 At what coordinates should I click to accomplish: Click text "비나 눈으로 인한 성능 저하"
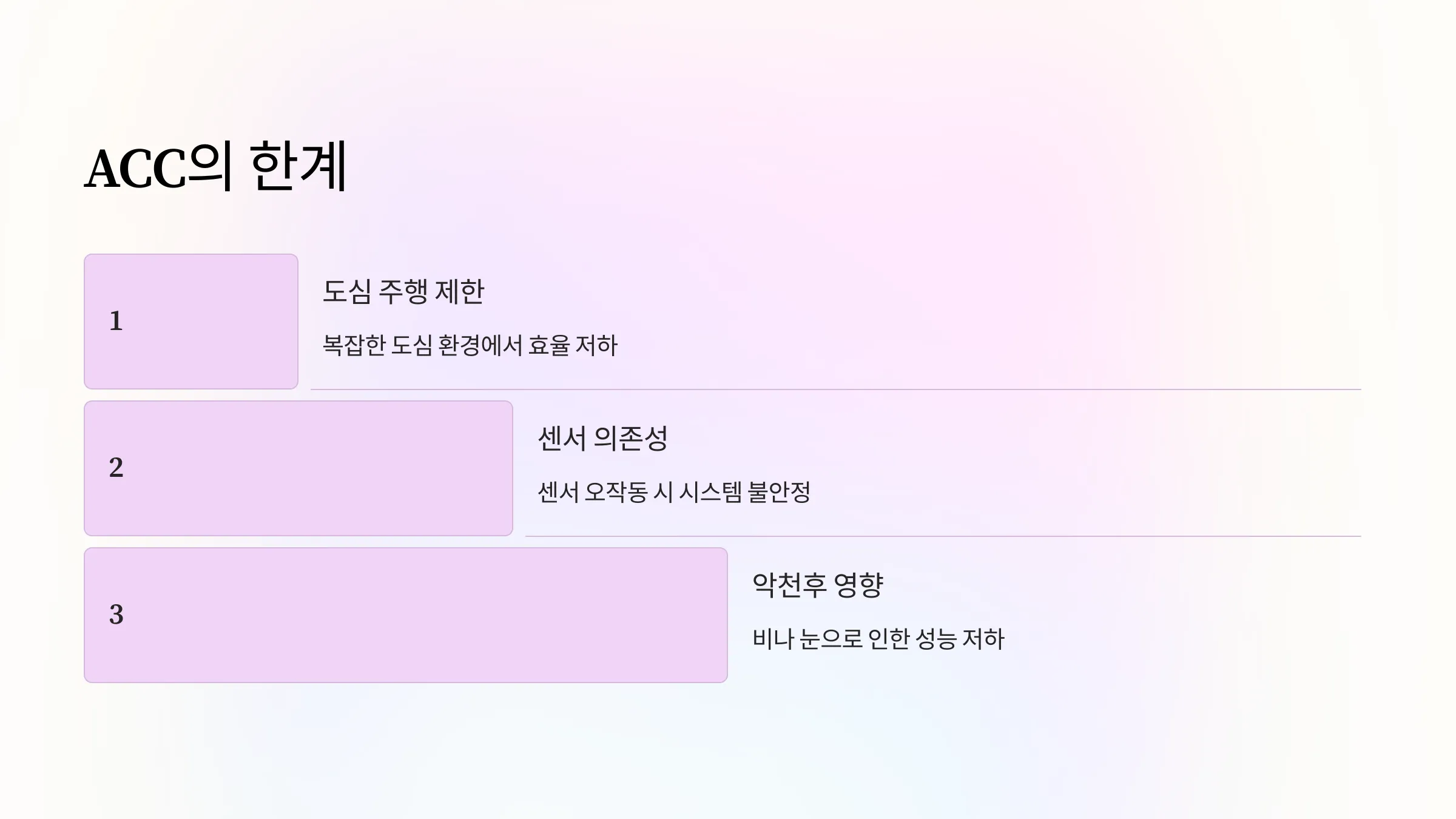878,639
